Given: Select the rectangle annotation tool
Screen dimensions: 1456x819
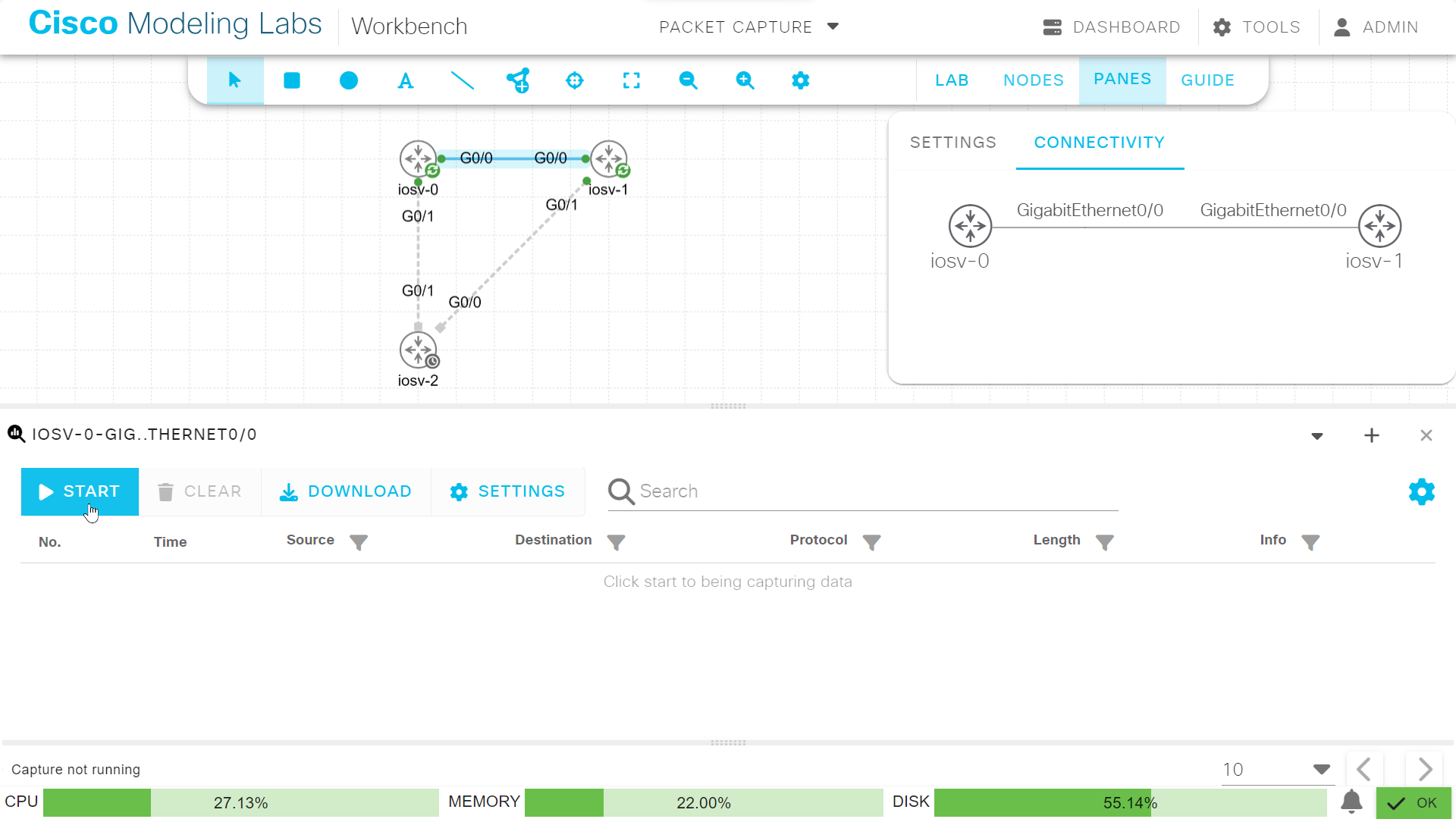Looking at the screenshot, I should [292, 80].
